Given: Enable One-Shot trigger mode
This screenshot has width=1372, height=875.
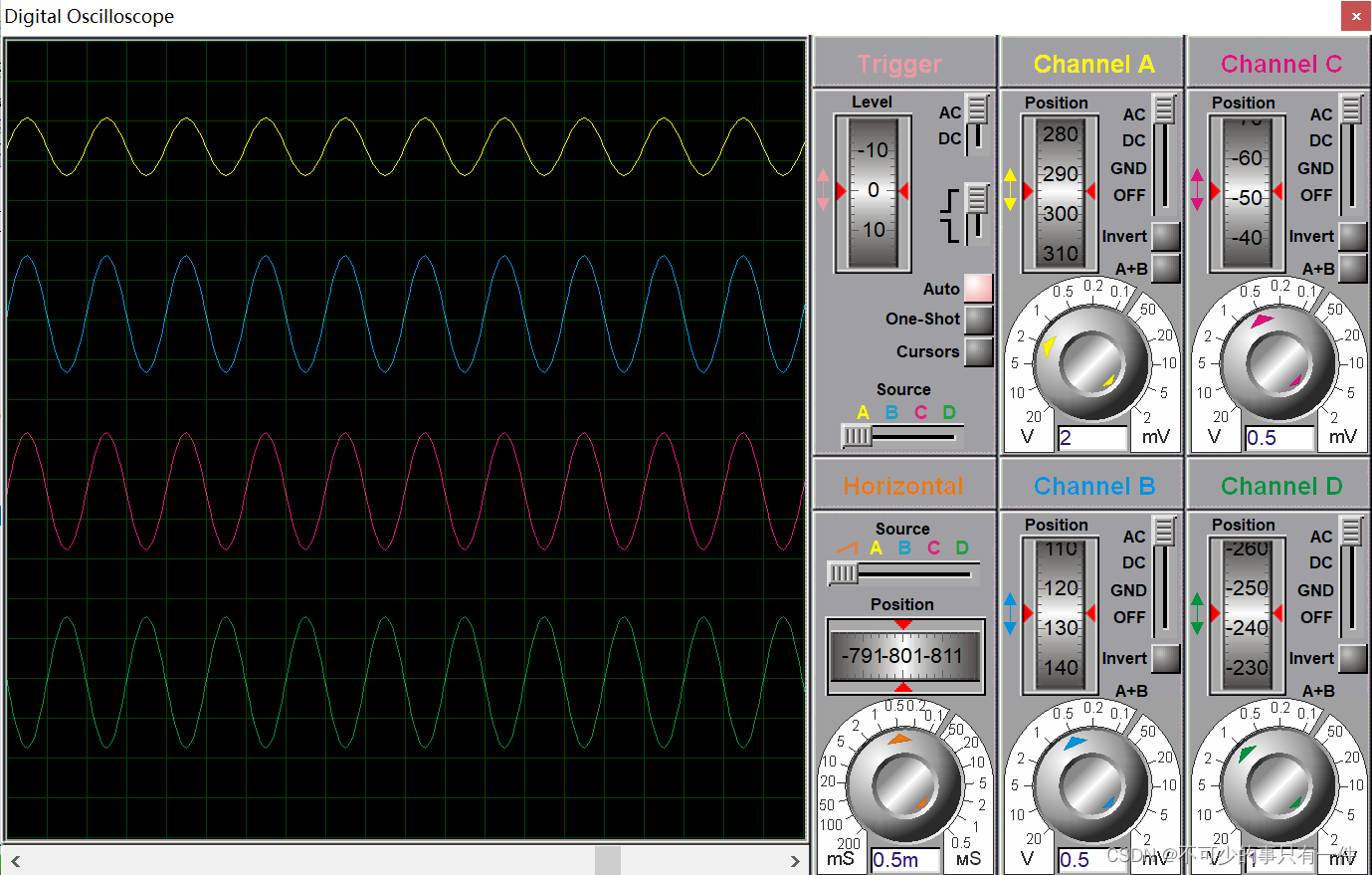Looking at the screenshot, I should tap(978, 320).
